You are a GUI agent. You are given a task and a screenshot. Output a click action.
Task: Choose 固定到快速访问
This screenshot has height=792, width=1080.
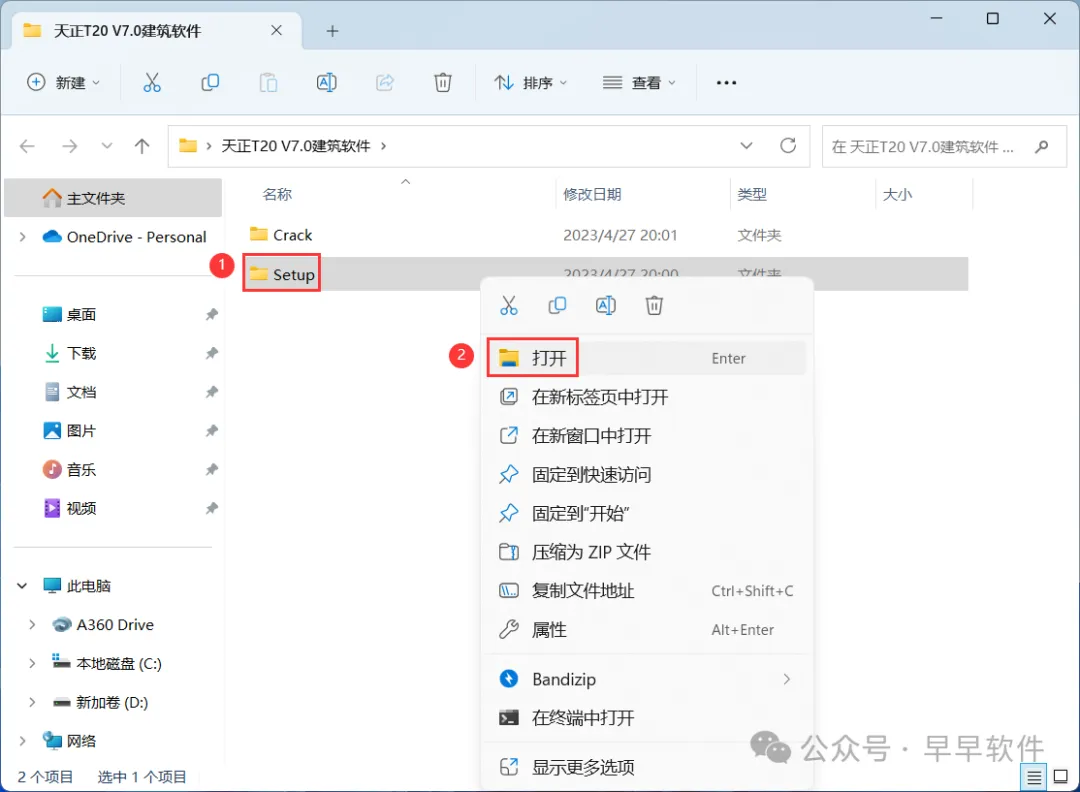(646, 475)
